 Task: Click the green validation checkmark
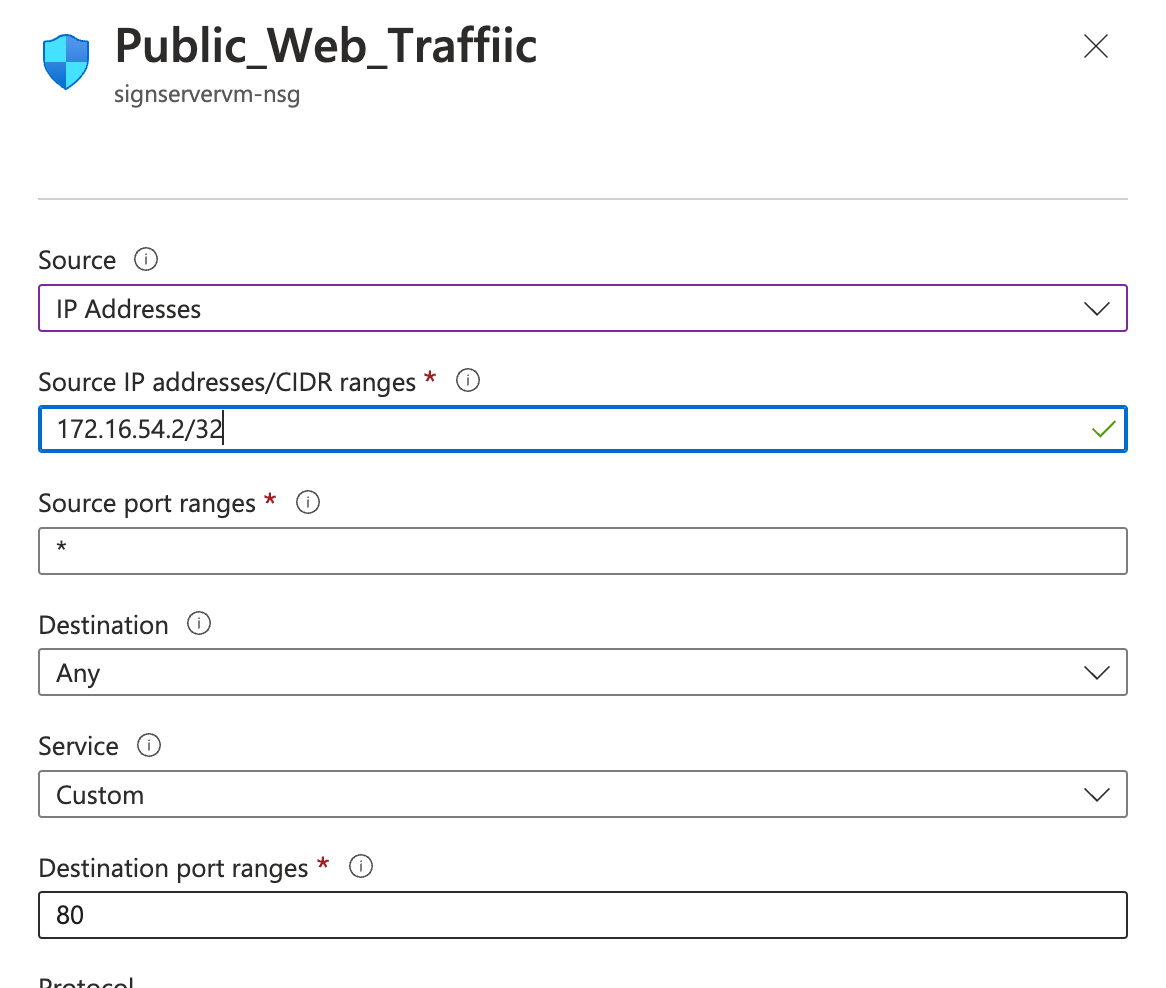[x=1103, y=430]
